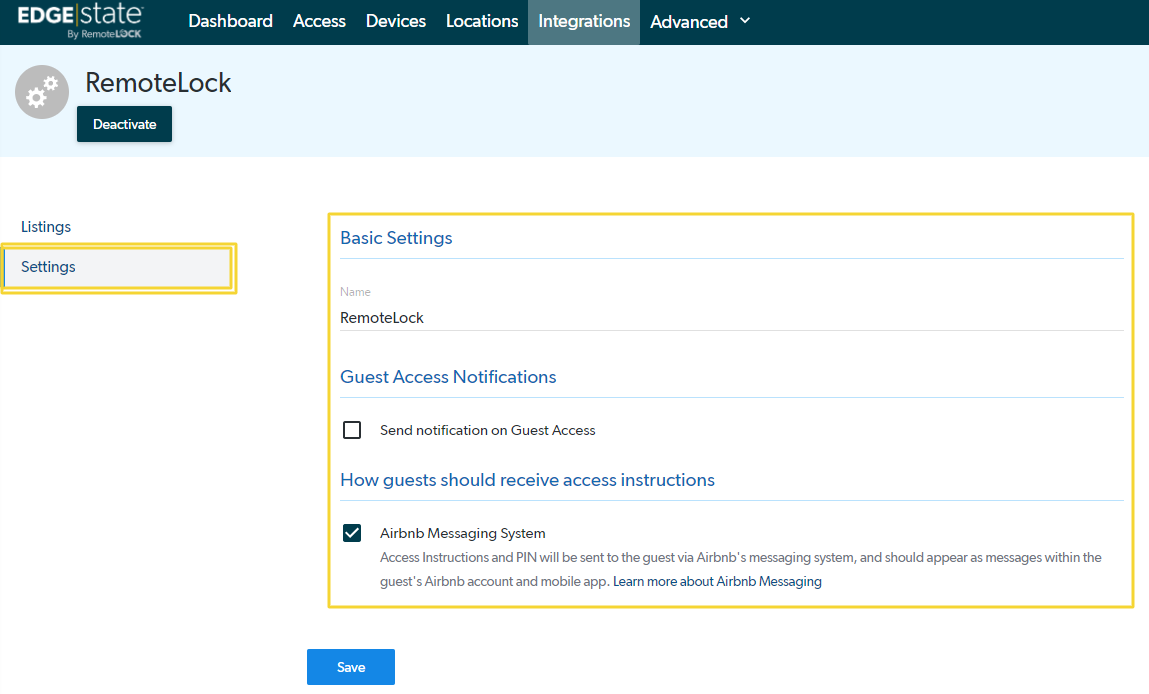Select the Settings sidebar item
The height and width of the screenshot is (694, 1149).
coord(117,267)
